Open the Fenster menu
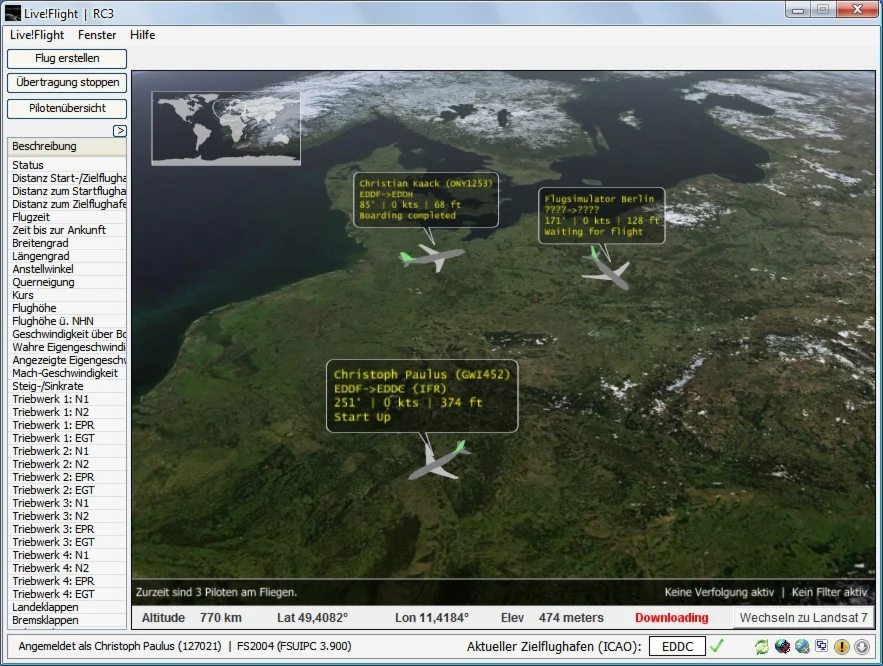 (97, 35)
